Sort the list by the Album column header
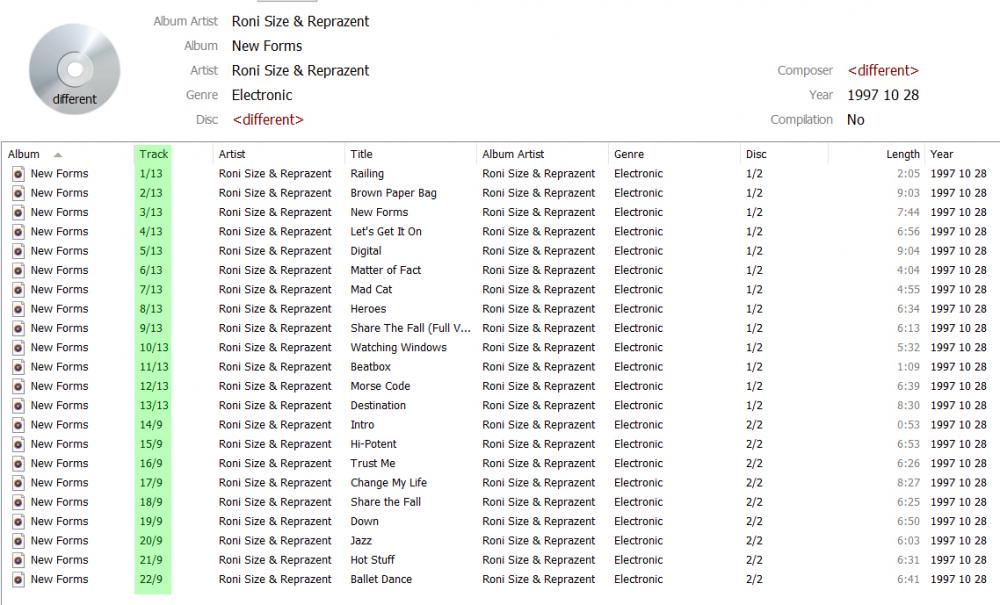The image size is (1000, 605). [x=24, y=154]
